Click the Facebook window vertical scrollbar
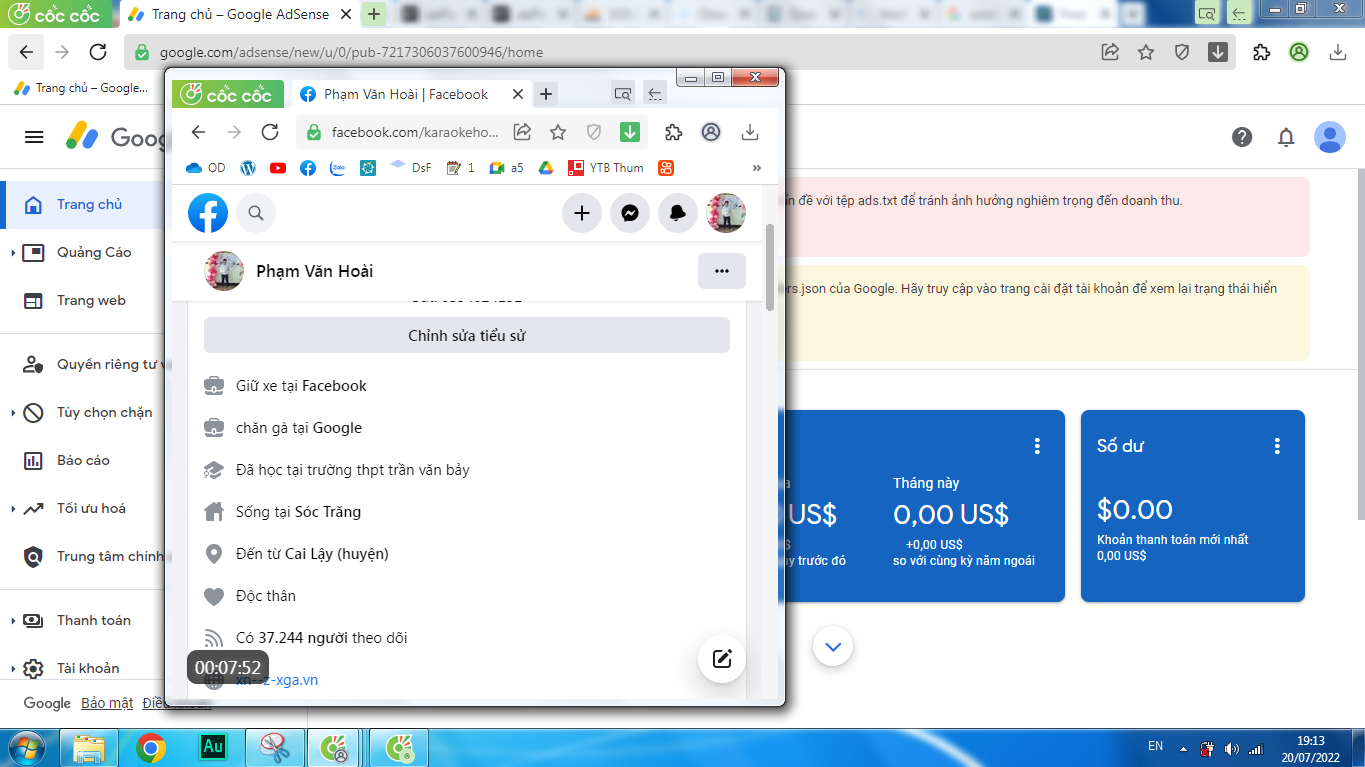 (x=769, y=268)
